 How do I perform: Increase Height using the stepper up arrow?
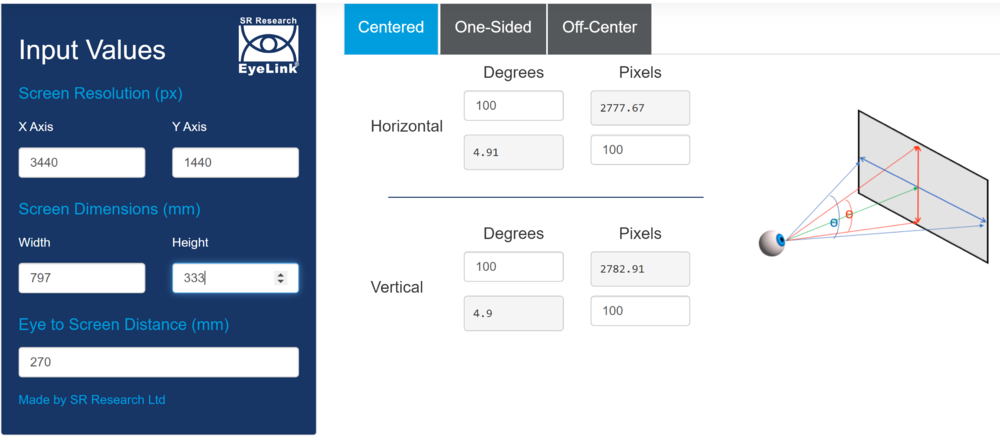click(281, 274)
